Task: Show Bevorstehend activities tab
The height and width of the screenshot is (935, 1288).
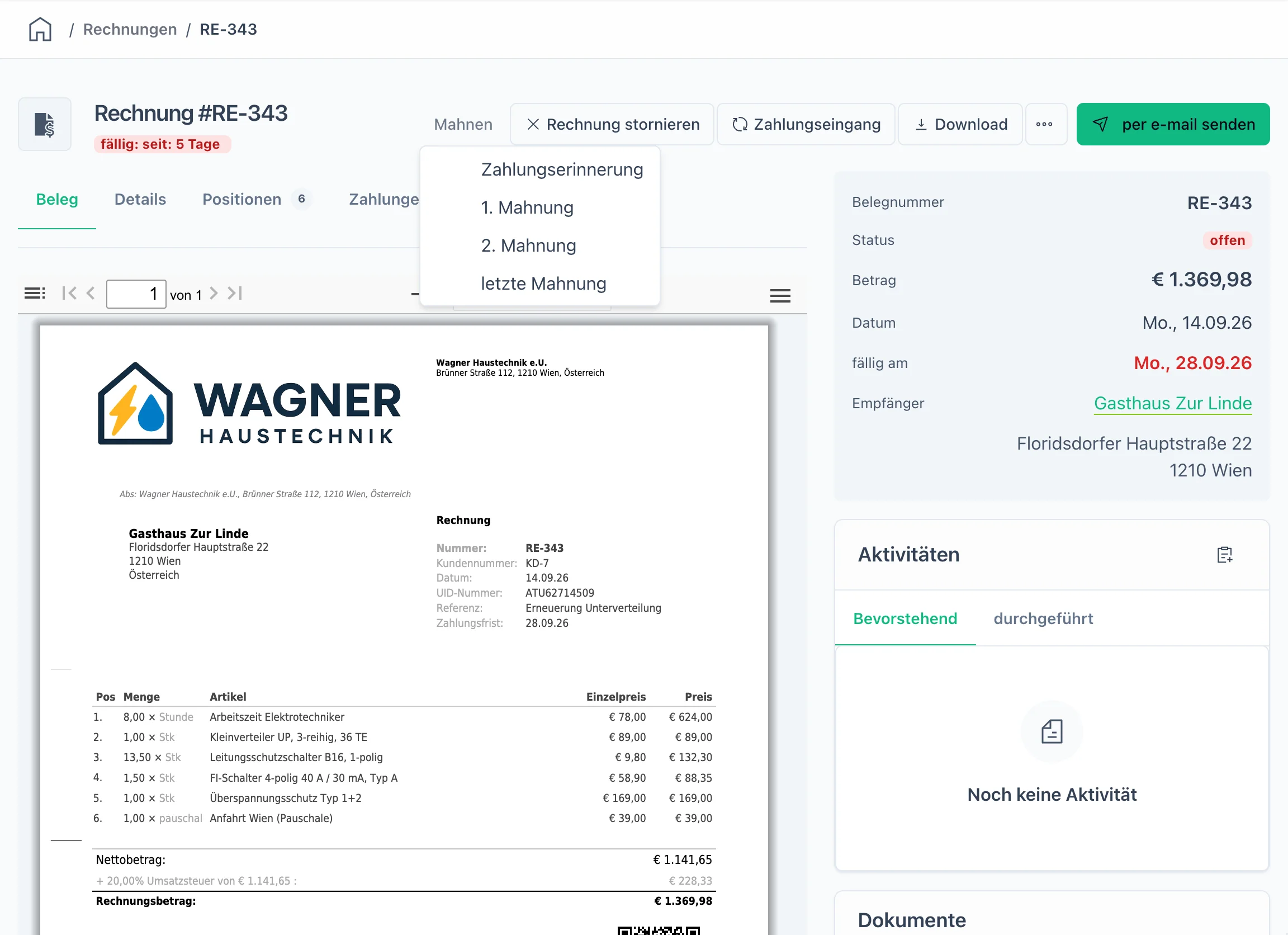Action: click(905, 618)
